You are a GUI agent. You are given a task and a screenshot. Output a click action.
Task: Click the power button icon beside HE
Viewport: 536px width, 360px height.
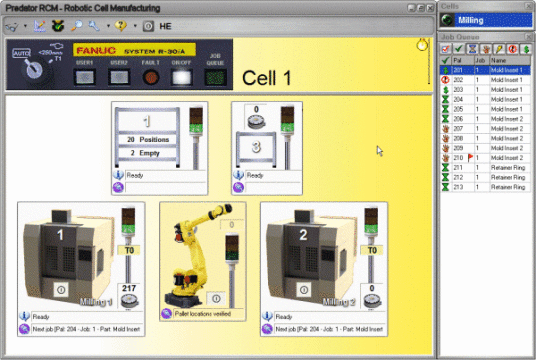(148, 26)
